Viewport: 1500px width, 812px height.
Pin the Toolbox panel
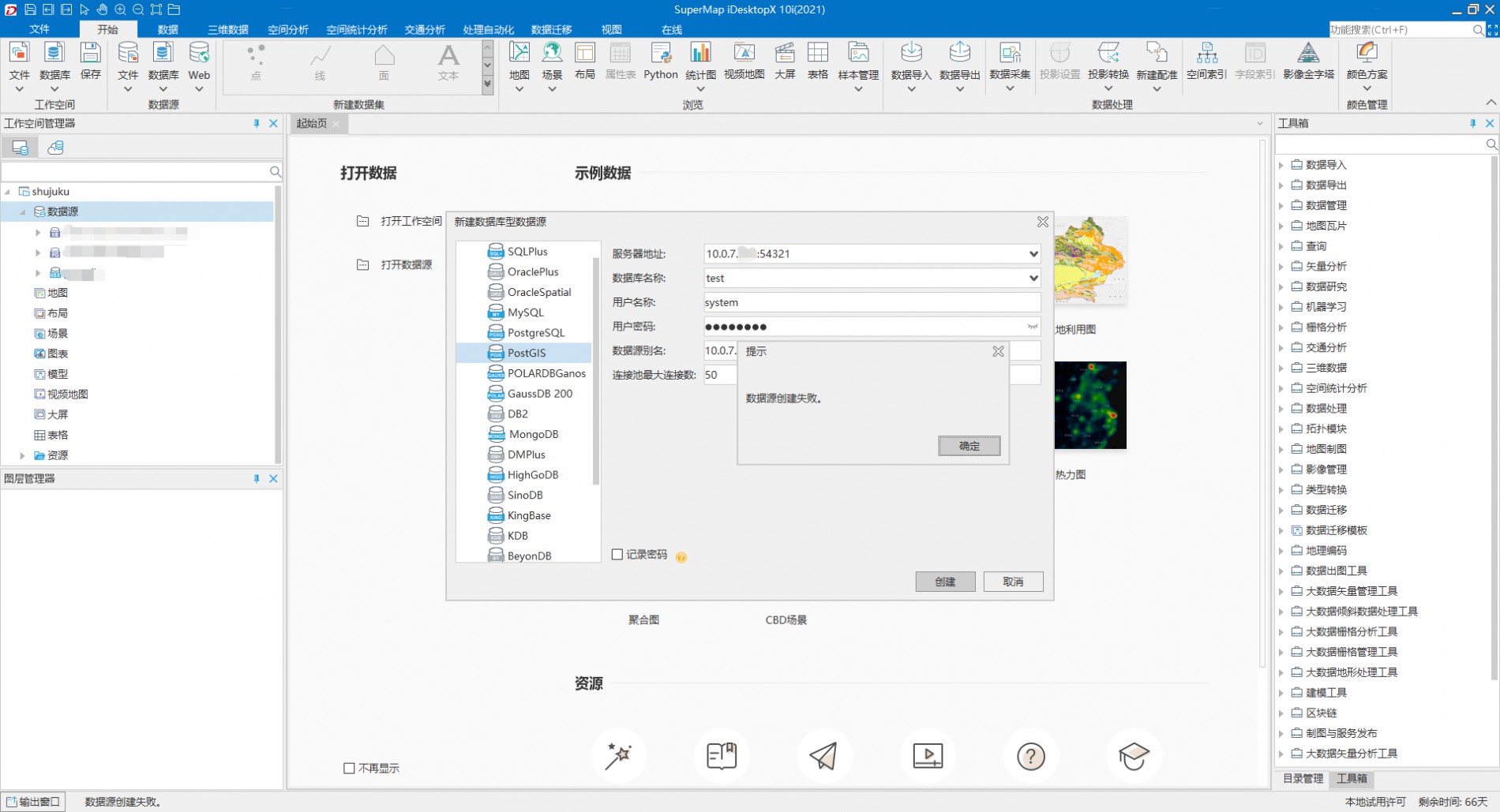click(1472, 124)
